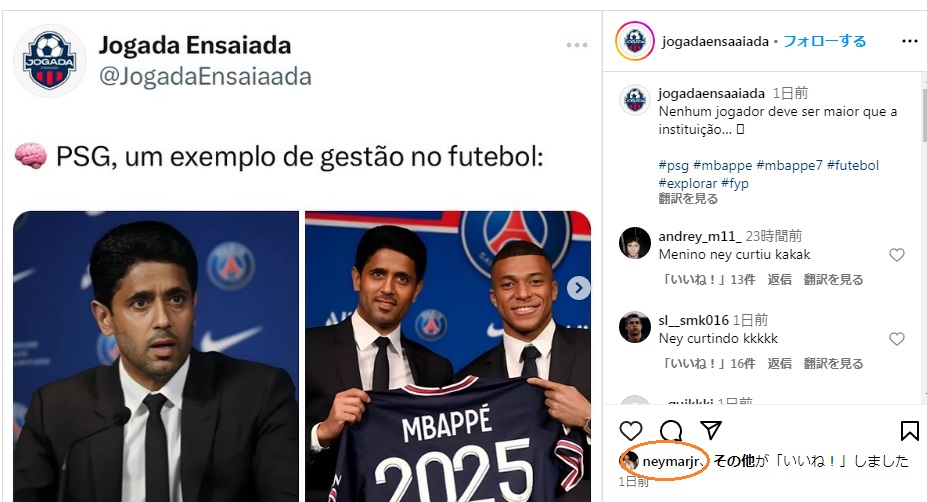This screenshot has height=502, width=927.
Task: Open jogadaensaaiada profile picture in header
Action: (x=634, y=41)
